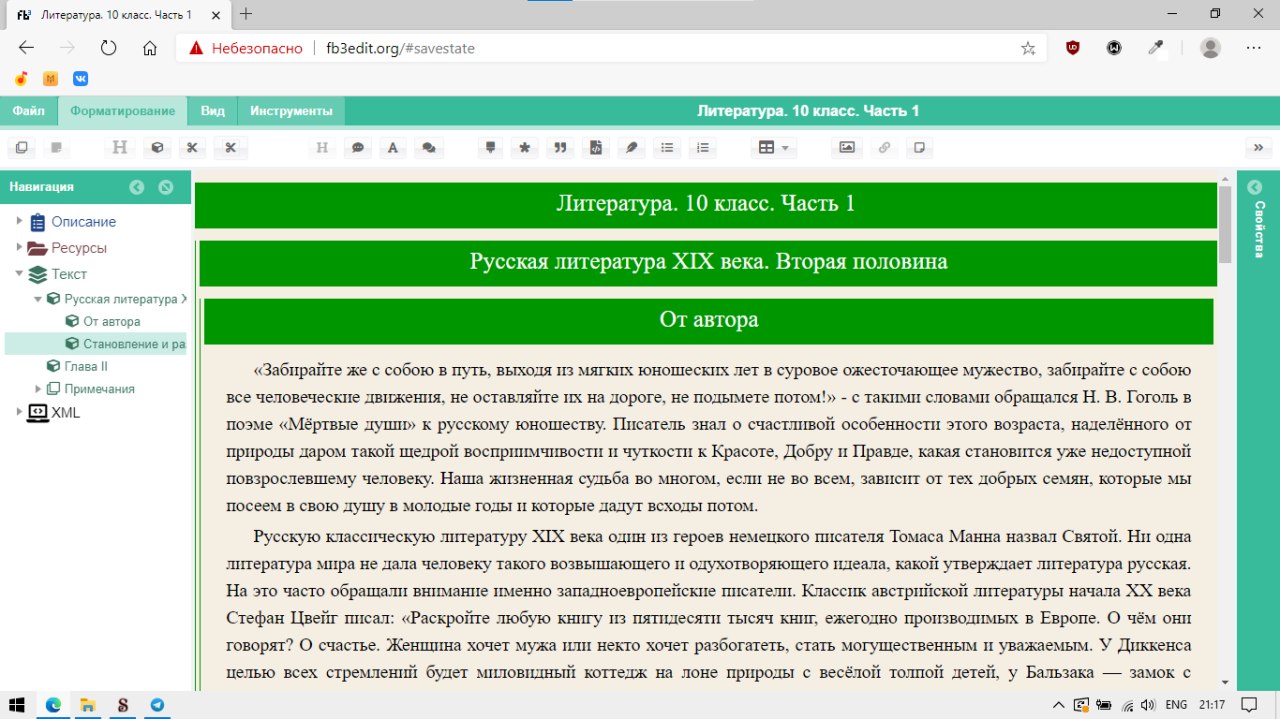
Task: Open the Инструменты tab
Action: click(291, 111)
